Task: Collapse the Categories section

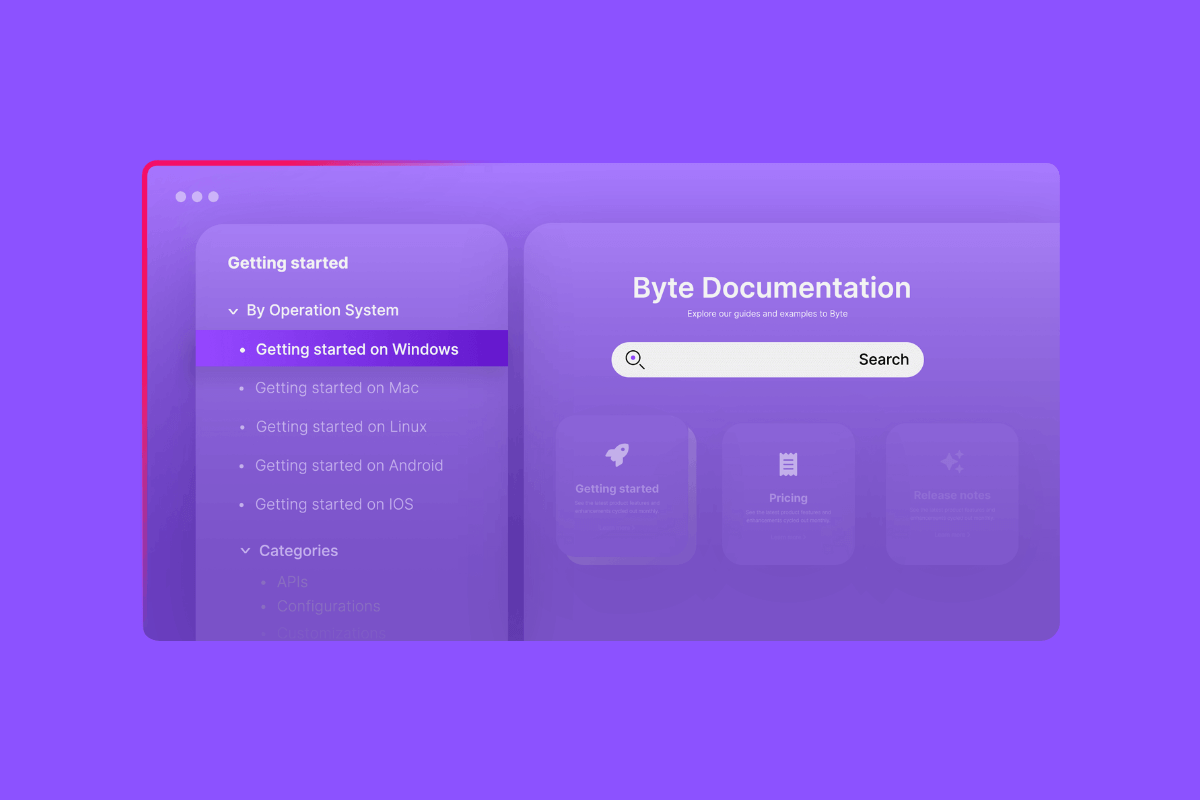Action: point(246,550)
